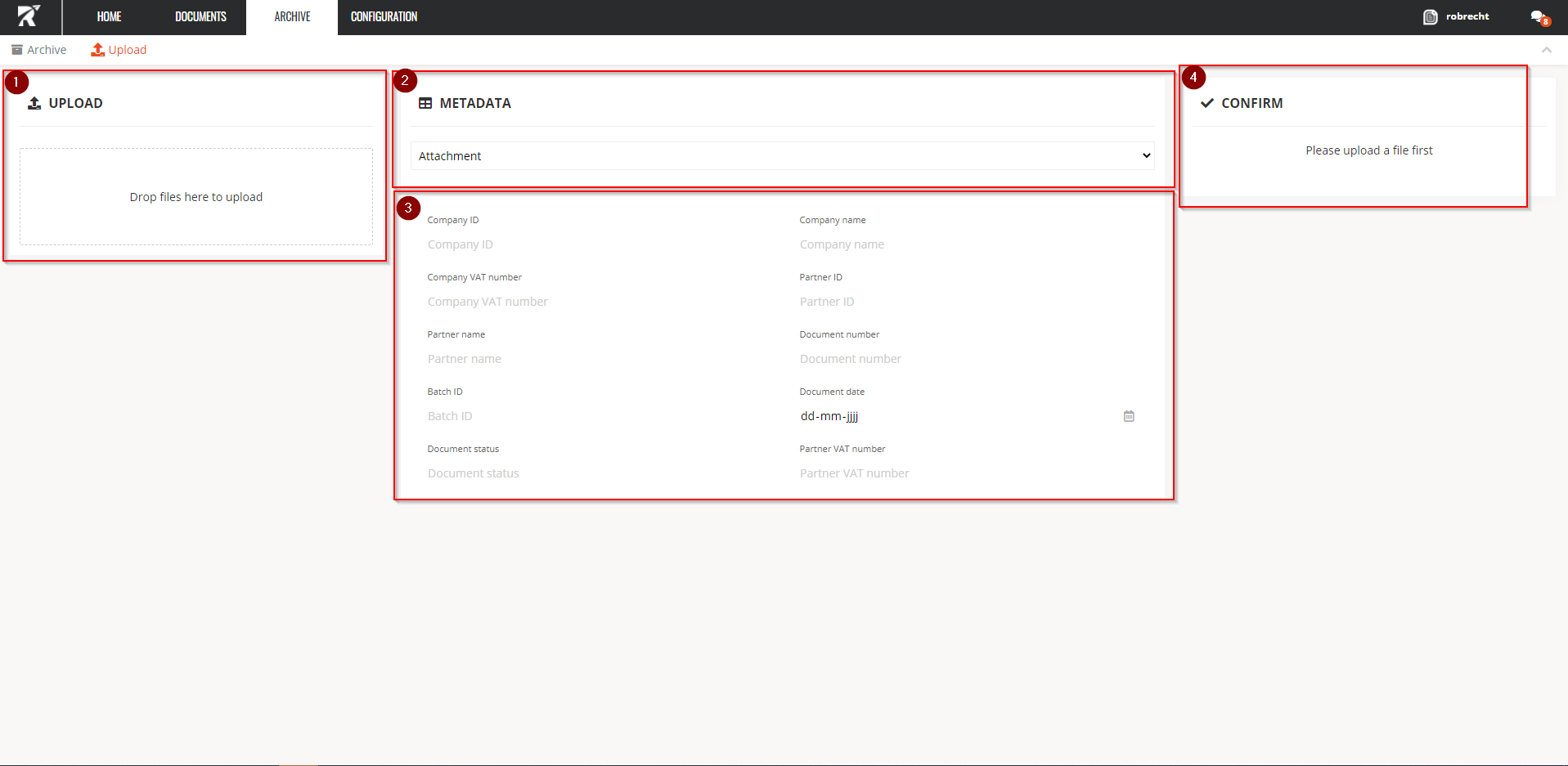
Task: Click the robrecht username link
Action: 1467,17
